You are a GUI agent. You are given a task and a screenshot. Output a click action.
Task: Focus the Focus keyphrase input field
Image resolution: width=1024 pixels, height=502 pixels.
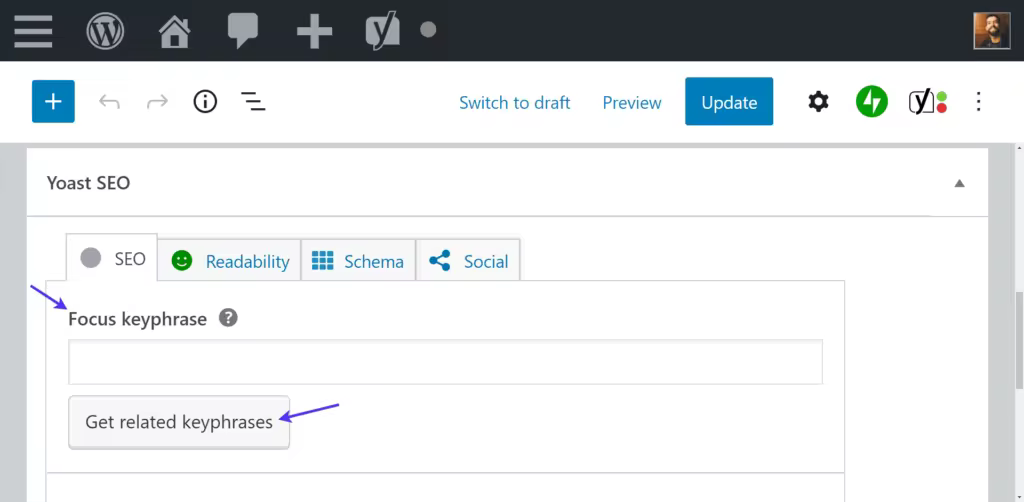(x=445, y=362)
